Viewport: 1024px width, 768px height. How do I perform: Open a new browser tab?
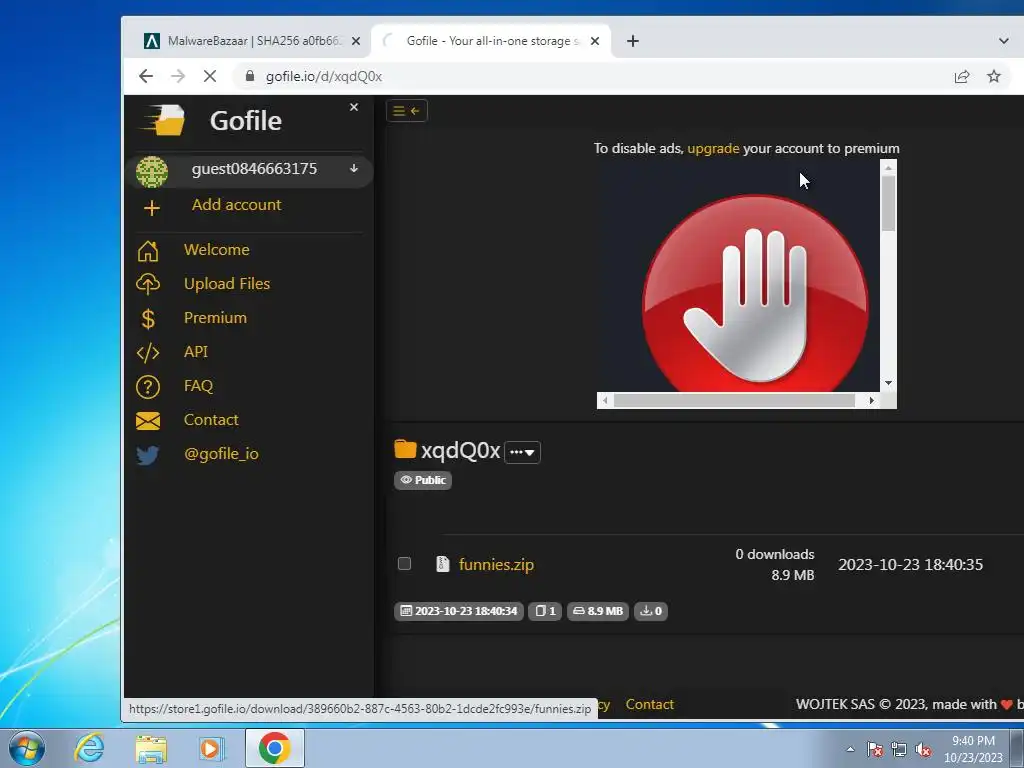click(x=632, y=41)
